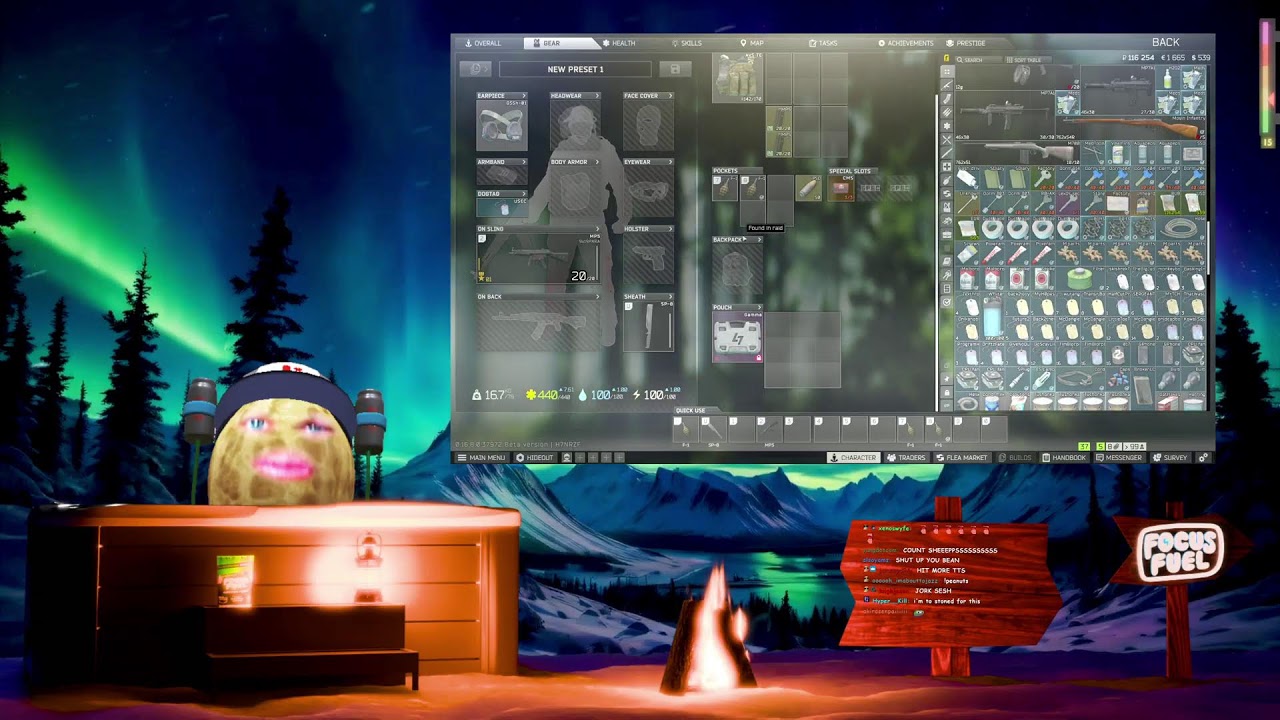Open the Prestige tab
Screen dimensions: 1280x720
pos(967,43)
